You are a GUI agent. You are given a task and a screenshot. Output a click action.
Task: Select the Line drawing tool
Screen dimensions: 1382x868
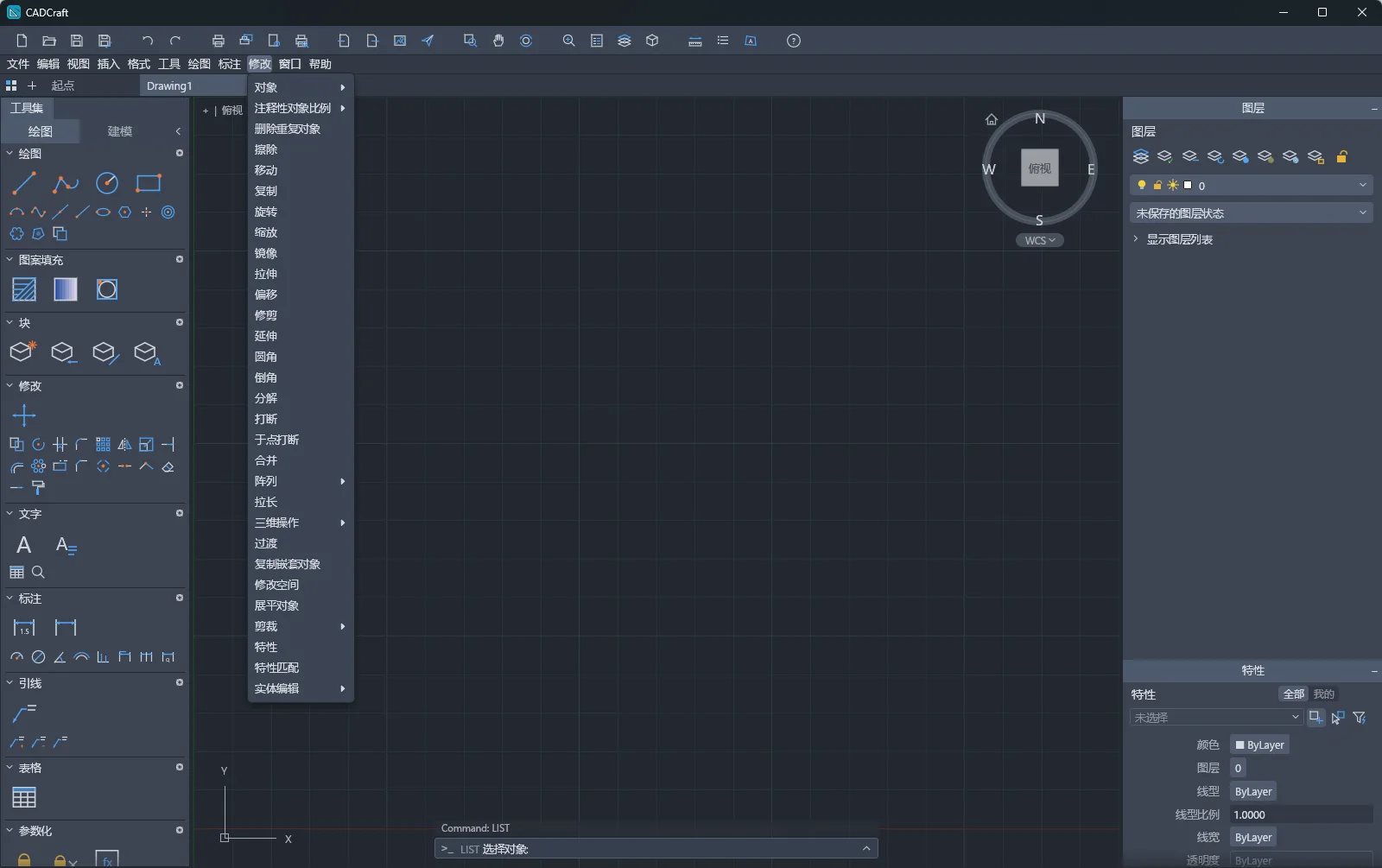click(24, 183)
